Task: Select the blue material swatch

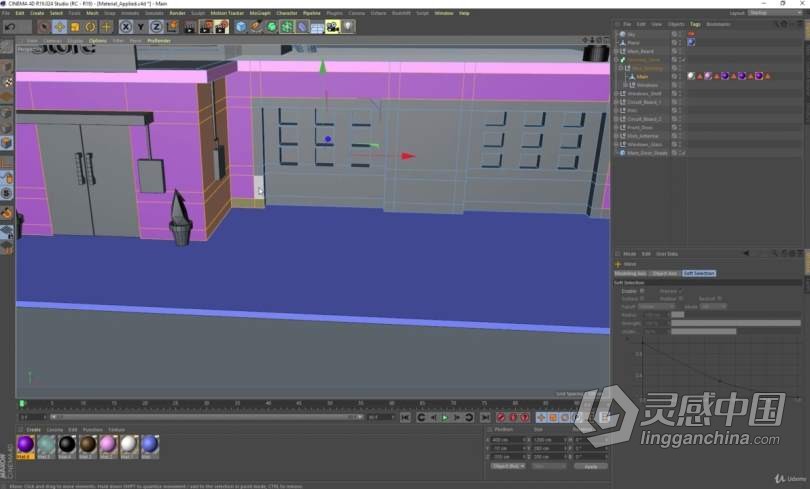Action: click(x=150, y=445)
